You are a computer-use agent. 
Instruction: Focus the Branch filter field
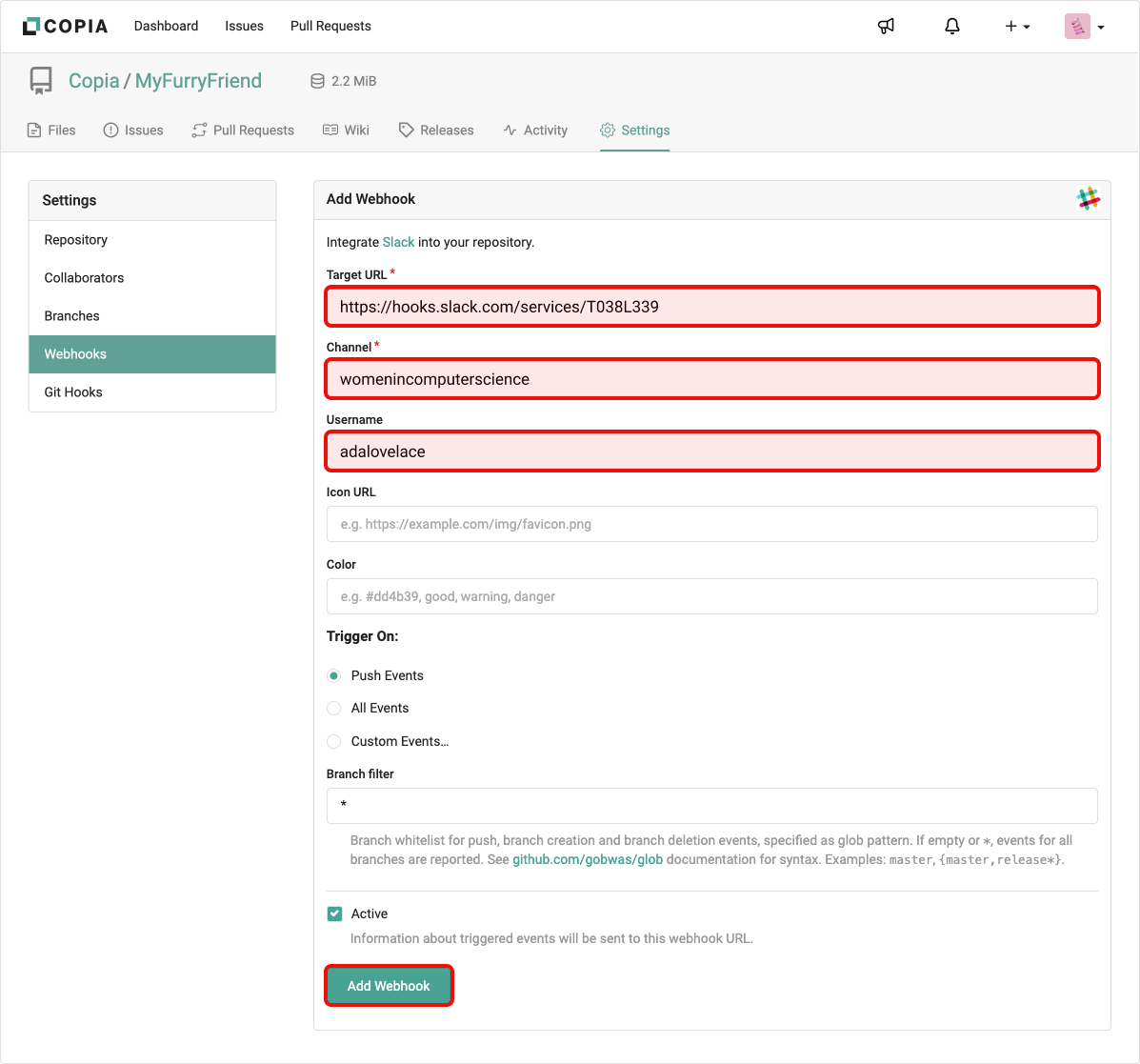(x=711, y=806)
